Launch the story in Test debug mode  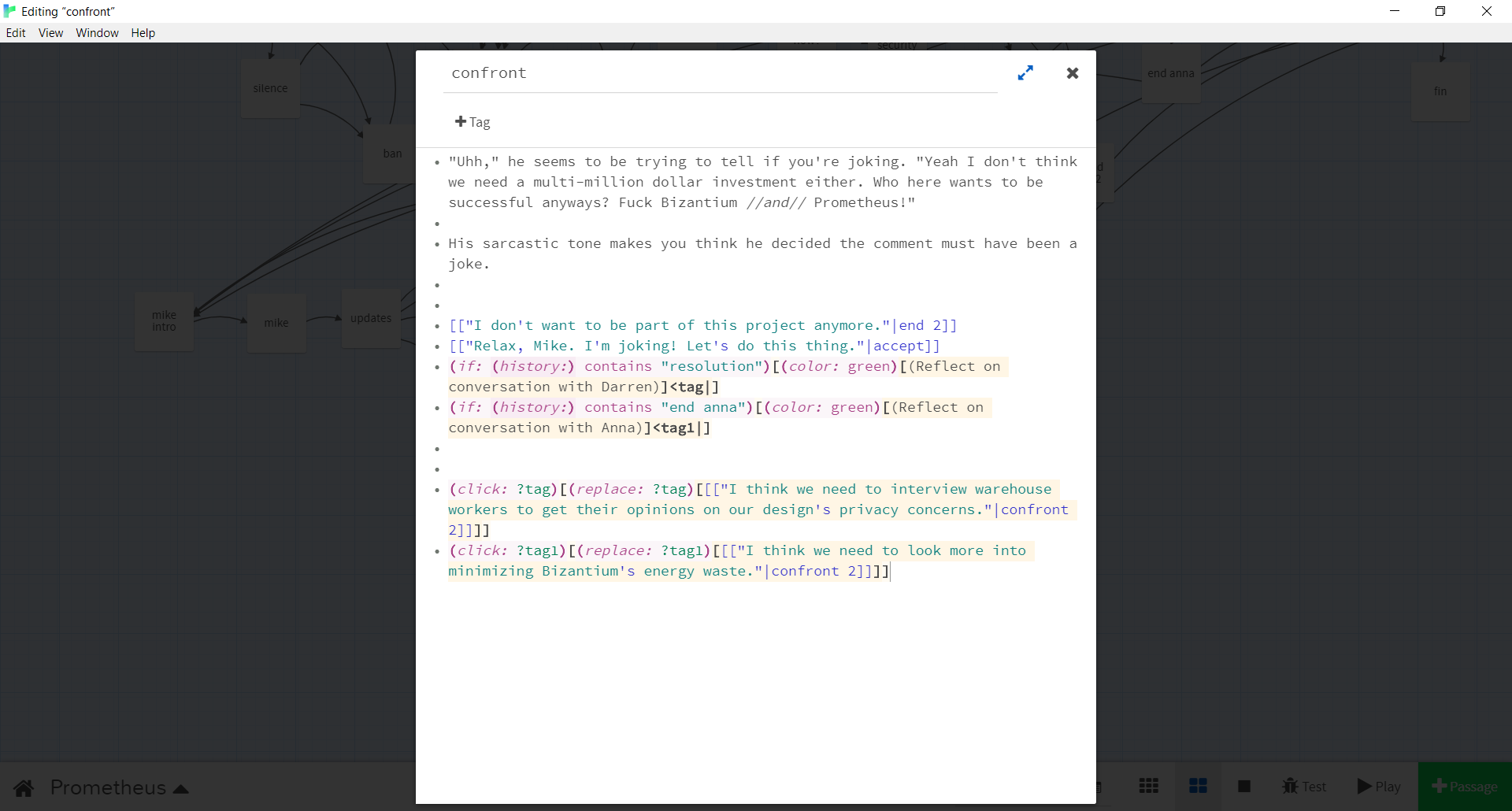coord(1304,786)
